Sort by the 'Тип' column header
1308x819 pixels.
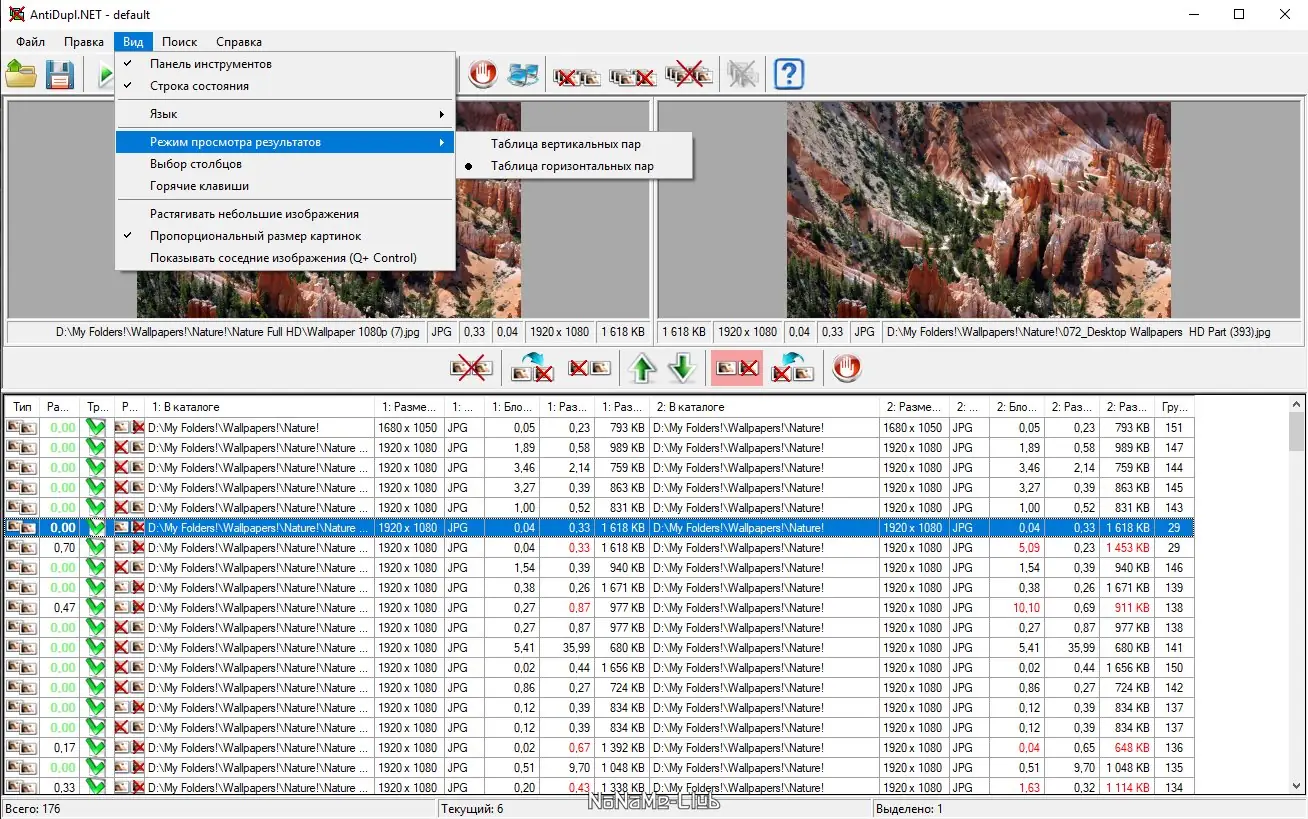[23, 407]
